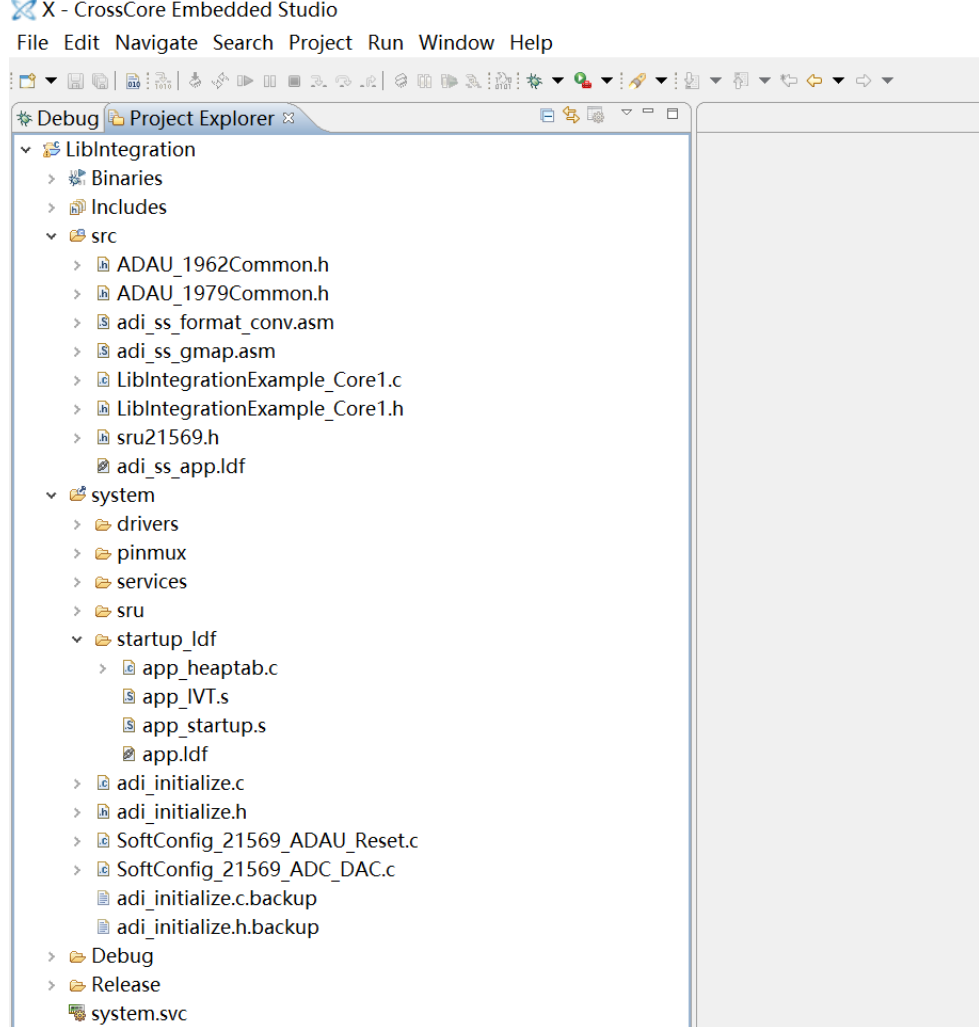Open the Help menu
This screenshot has width=979, height=1027.
(531, 43)
